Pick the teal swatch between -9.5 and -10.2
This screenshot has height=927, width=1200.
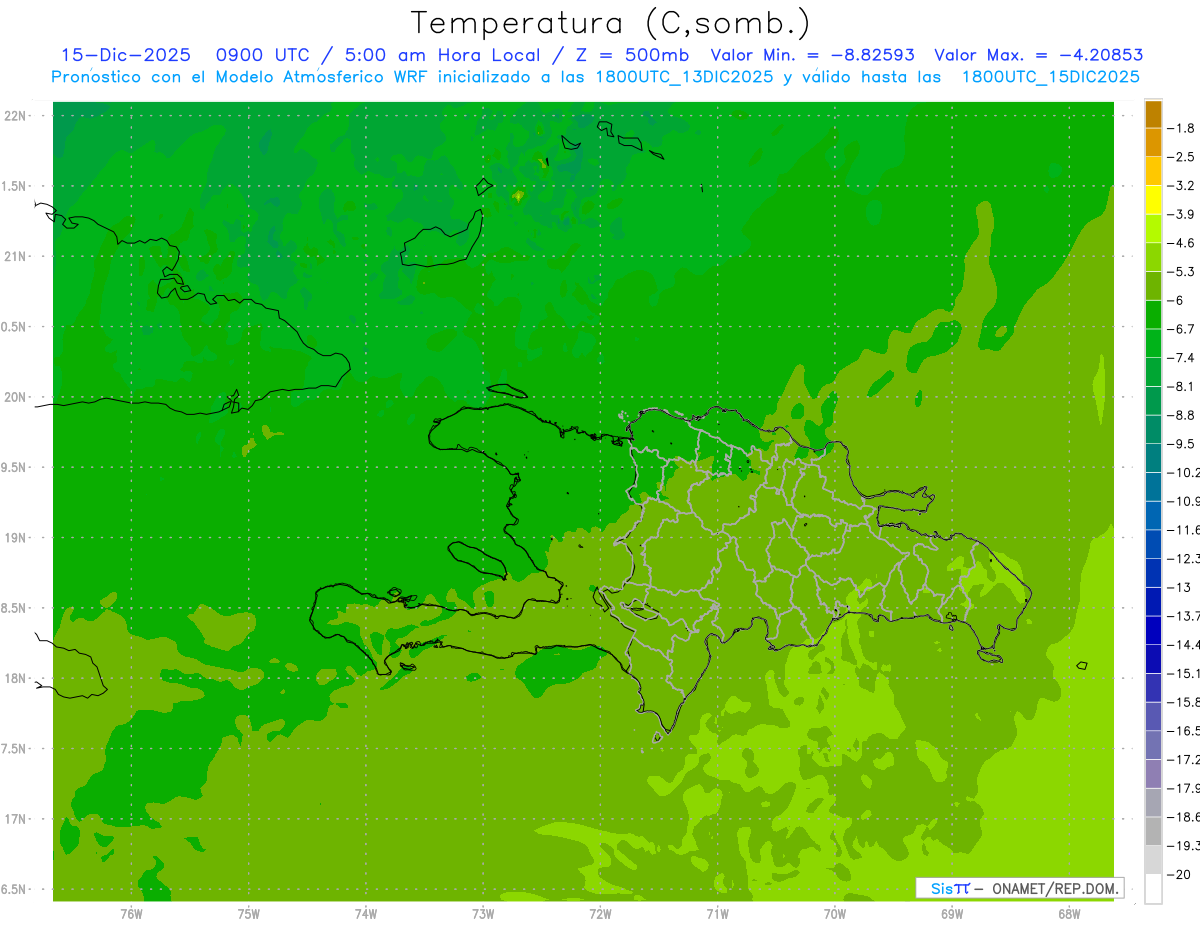(1153, 458)
